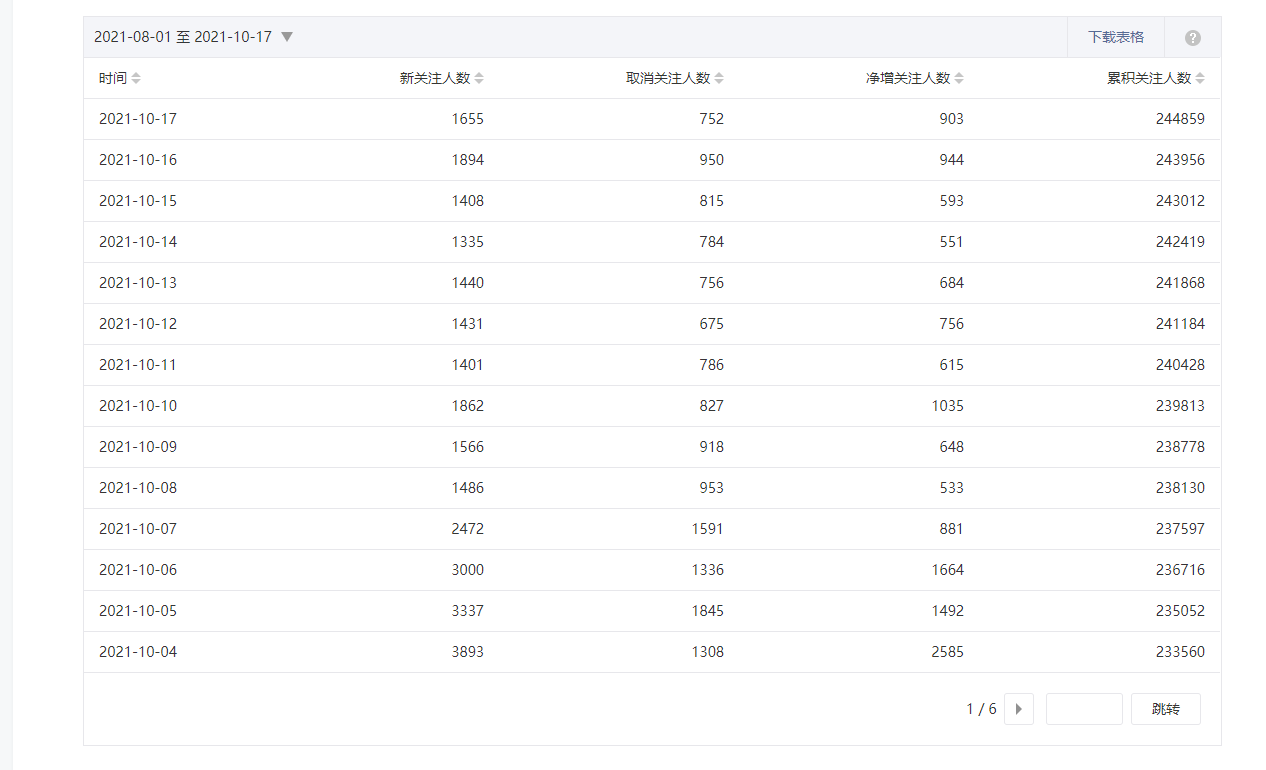1266x770 pixels.
Task: Click the 2021-10-10 row date
Action: point(138,406)
